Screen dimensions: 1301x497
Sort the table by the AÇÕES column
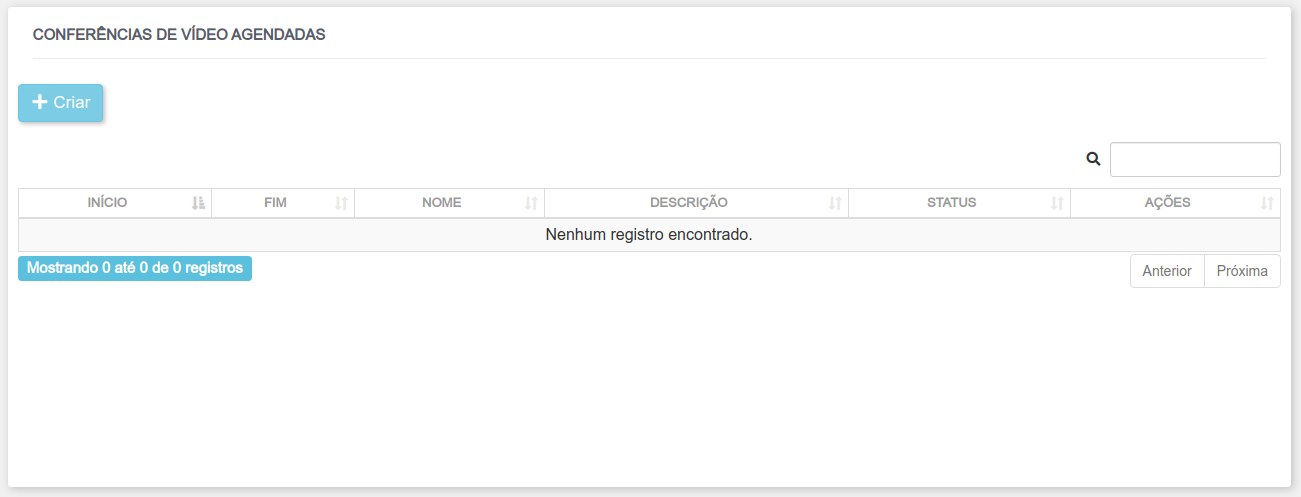(1175, 203)
